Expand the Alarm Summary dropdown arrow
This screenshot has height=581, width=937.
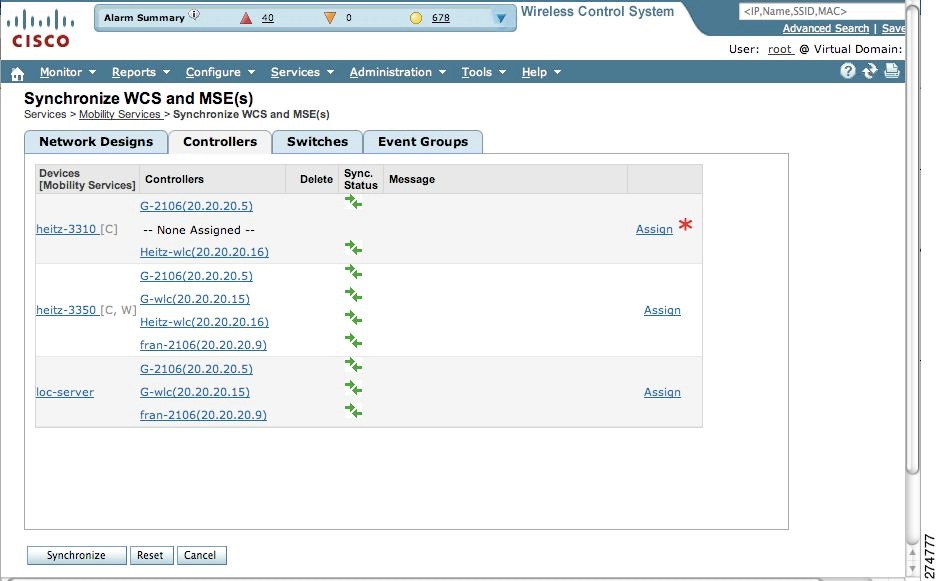point(501,19)
